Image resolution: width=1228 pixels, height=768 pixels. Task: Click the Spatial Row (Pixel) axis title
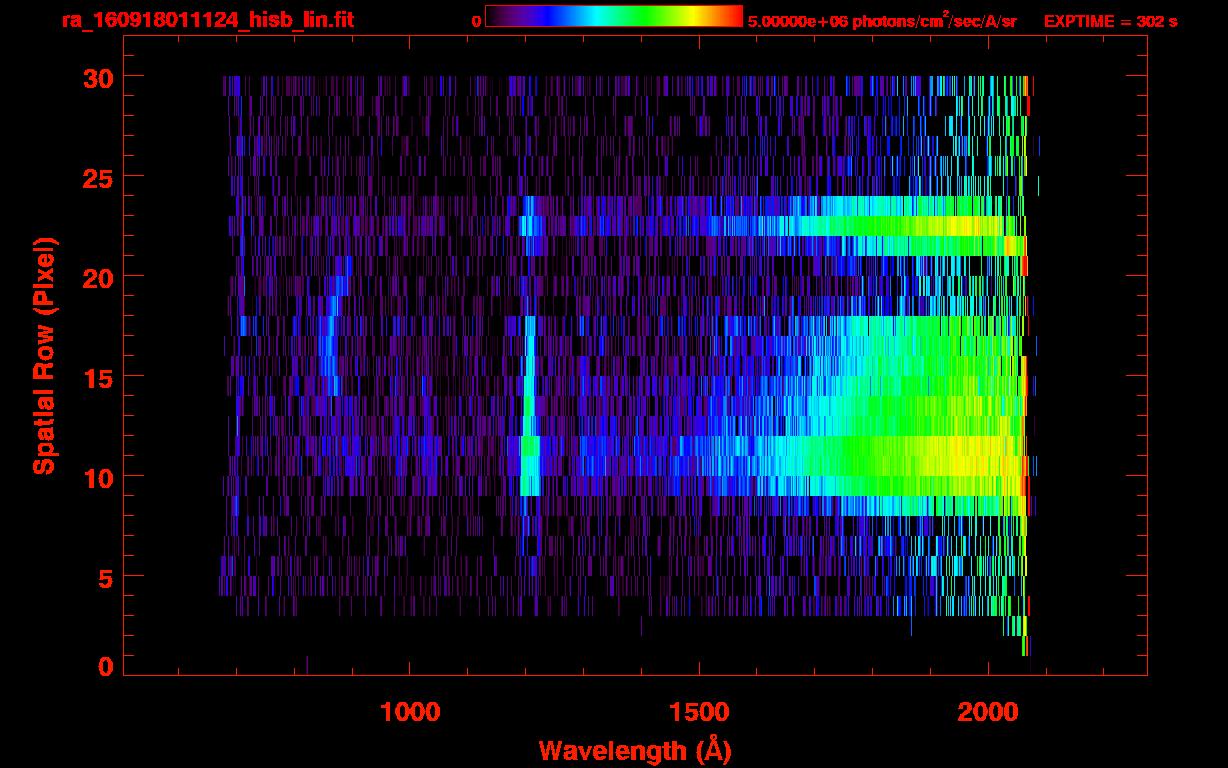click(43, 356)
